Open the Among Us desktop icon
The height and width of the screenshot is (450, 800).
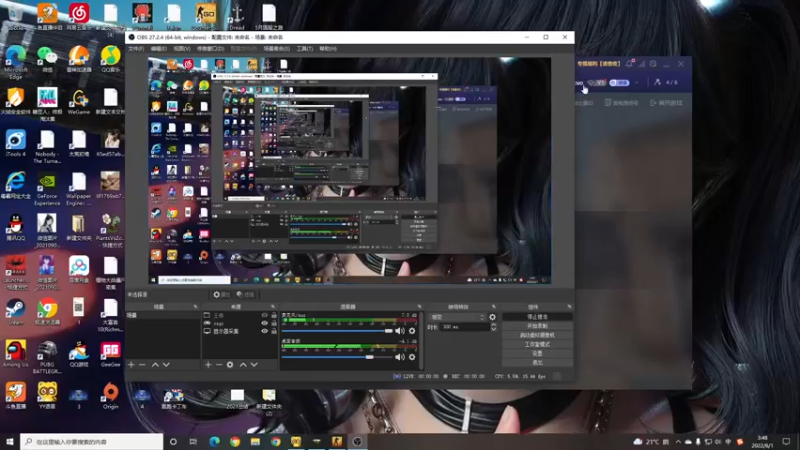(x=15, y=354)
